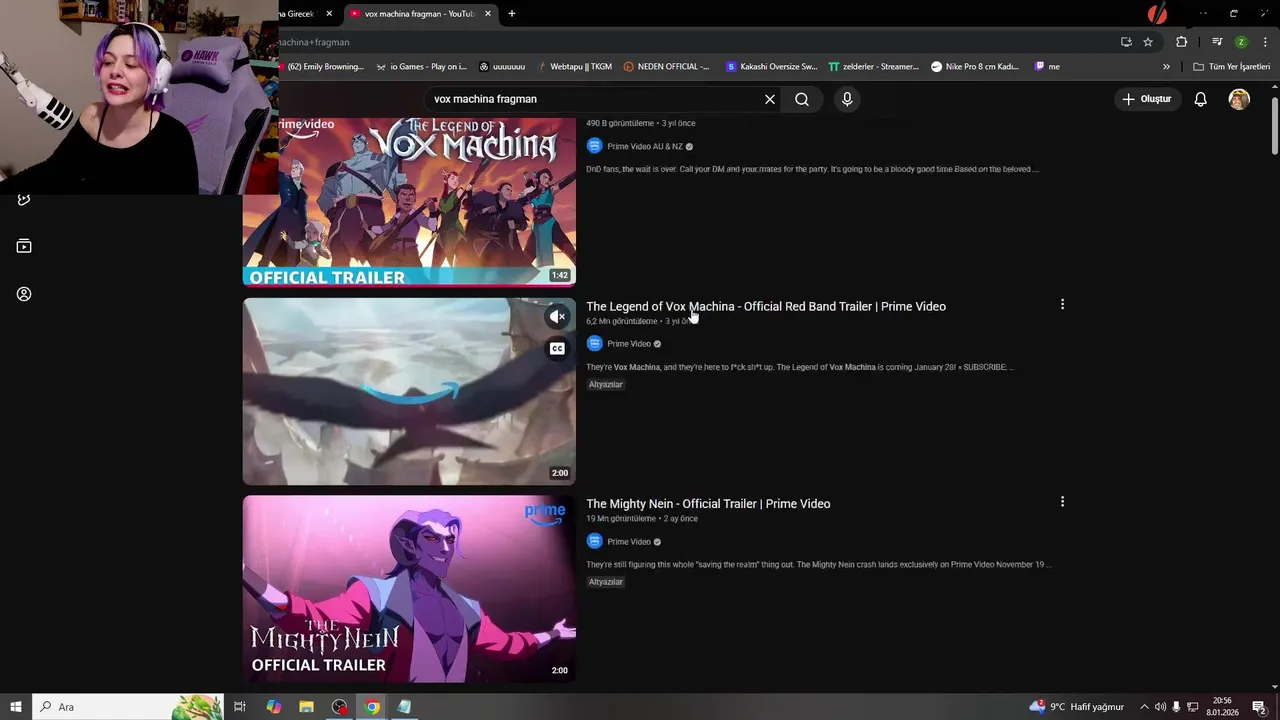Open Prime Video channel under Red Band Trailer
The height and width of the screenshot is (720, 1280).
(x=629, y=344)
